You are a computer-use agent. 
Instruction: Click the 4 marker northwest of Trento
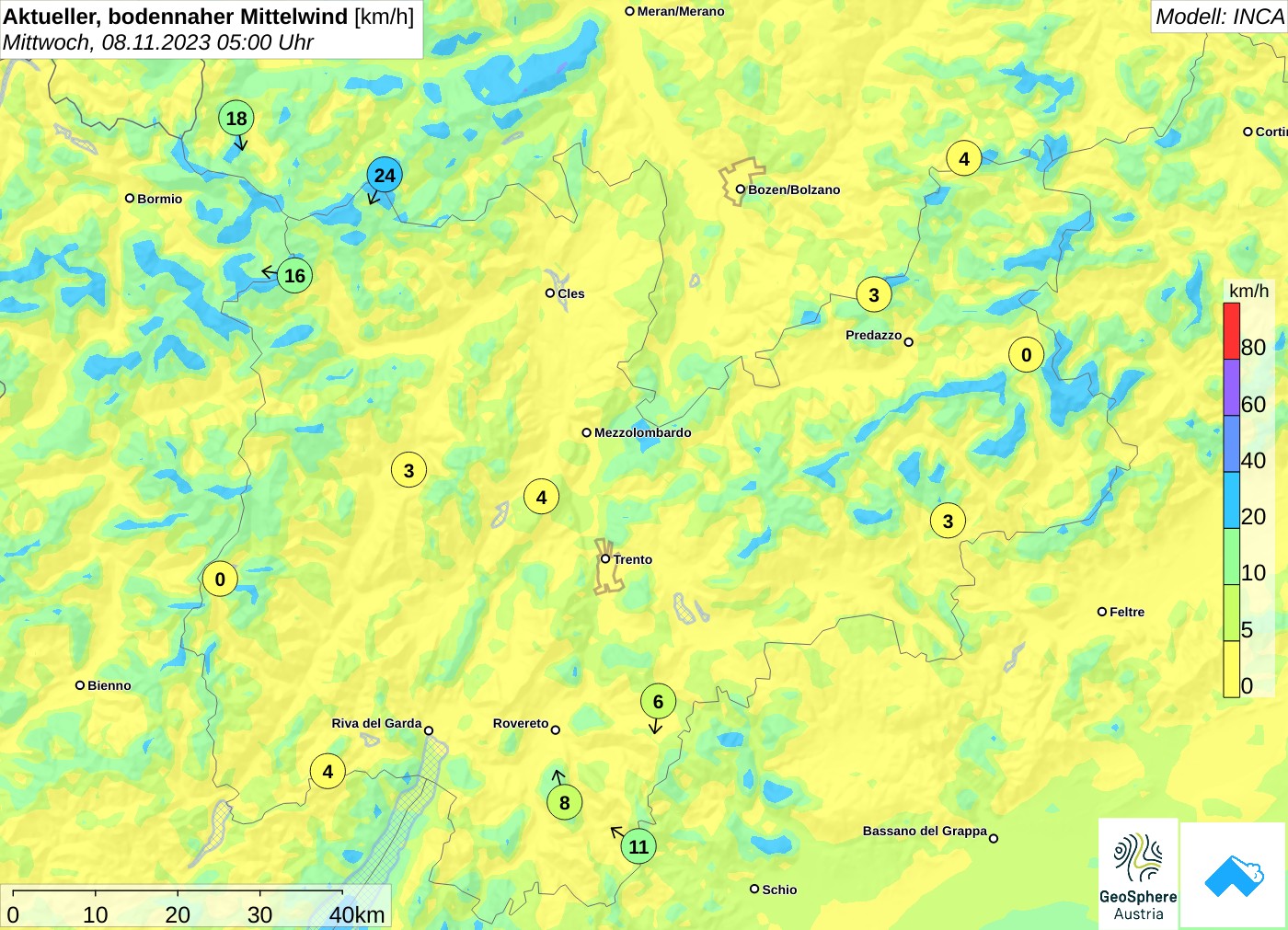coord(542,497)
